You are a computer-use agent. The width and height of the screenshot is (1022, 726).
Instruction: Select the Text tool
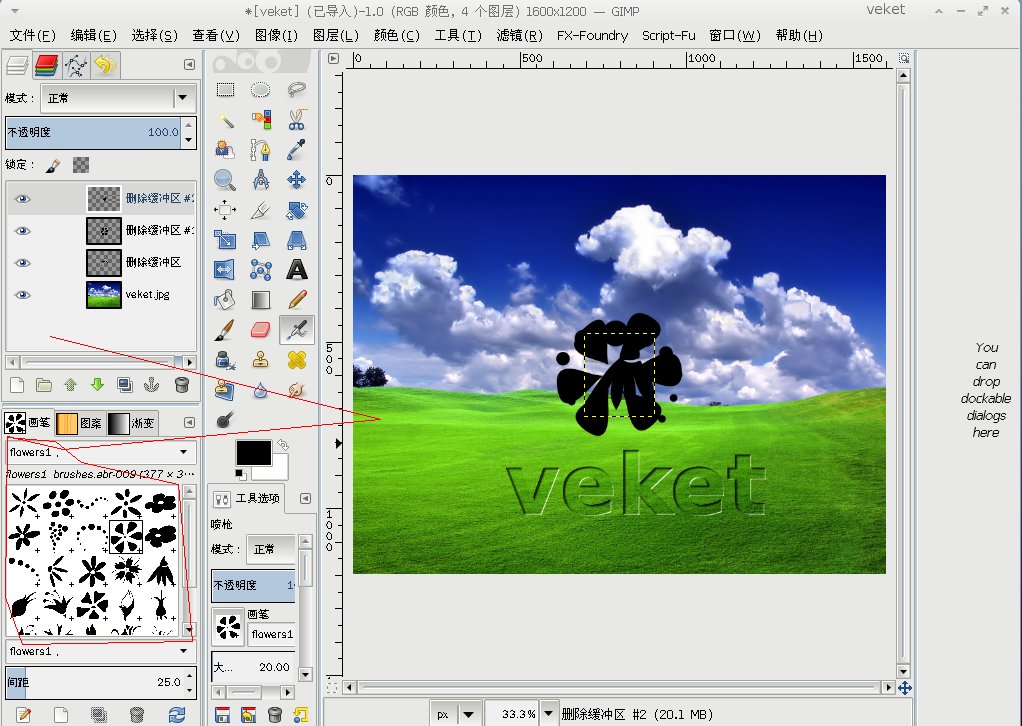pos(297,270)
